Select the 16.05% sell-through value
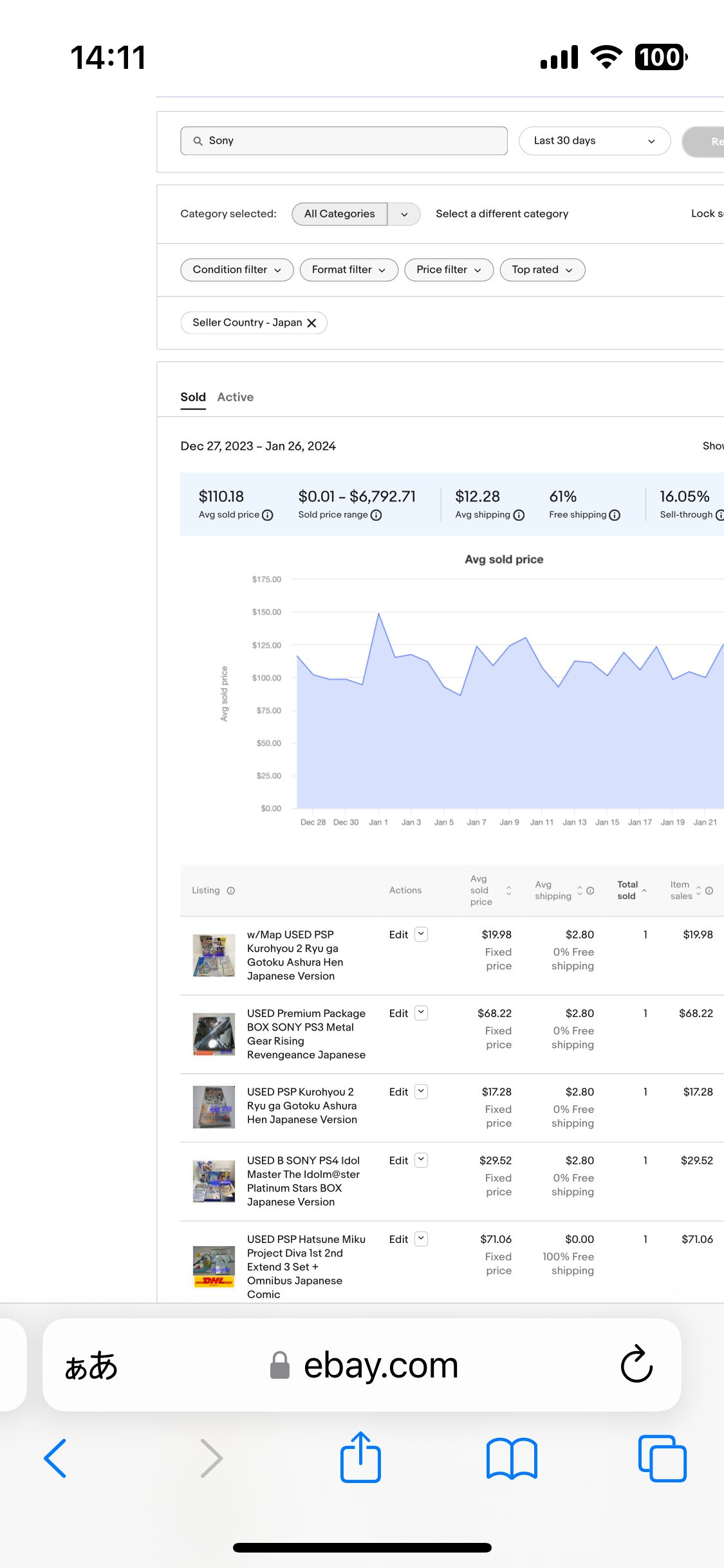 pyautogui.click(x=685, y=497)
